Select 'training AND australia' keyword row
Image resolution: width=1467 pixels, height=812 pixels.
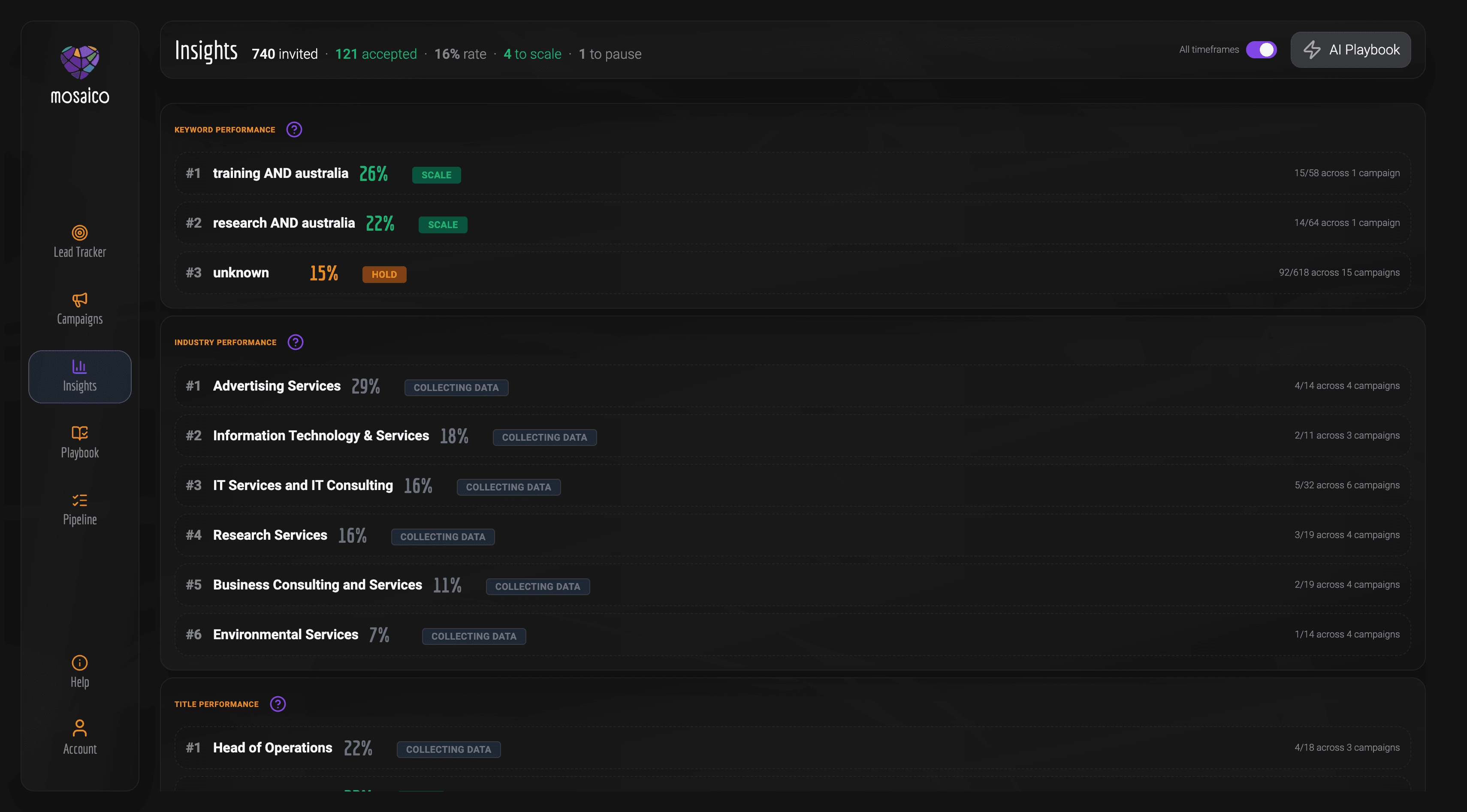792,173
